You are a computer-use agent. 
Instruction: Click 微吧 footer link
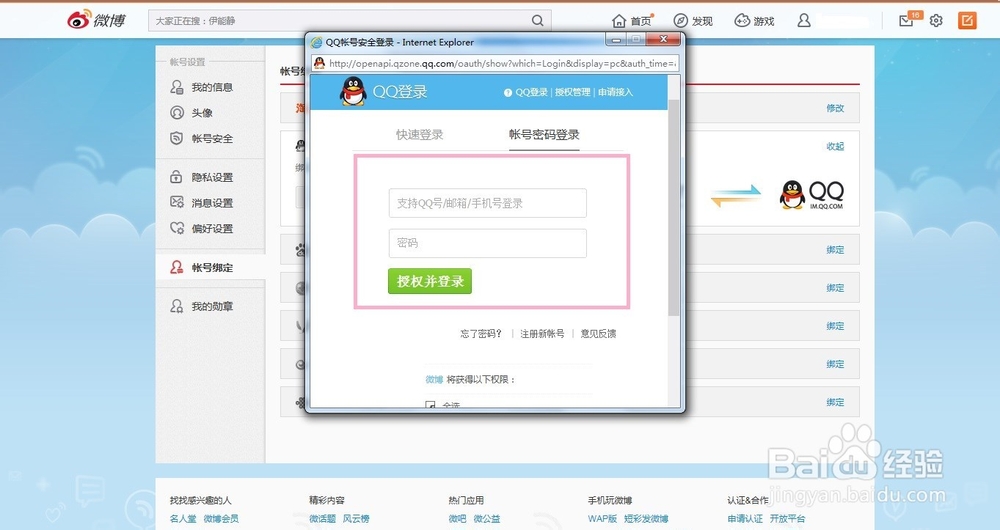coord(457,519)
